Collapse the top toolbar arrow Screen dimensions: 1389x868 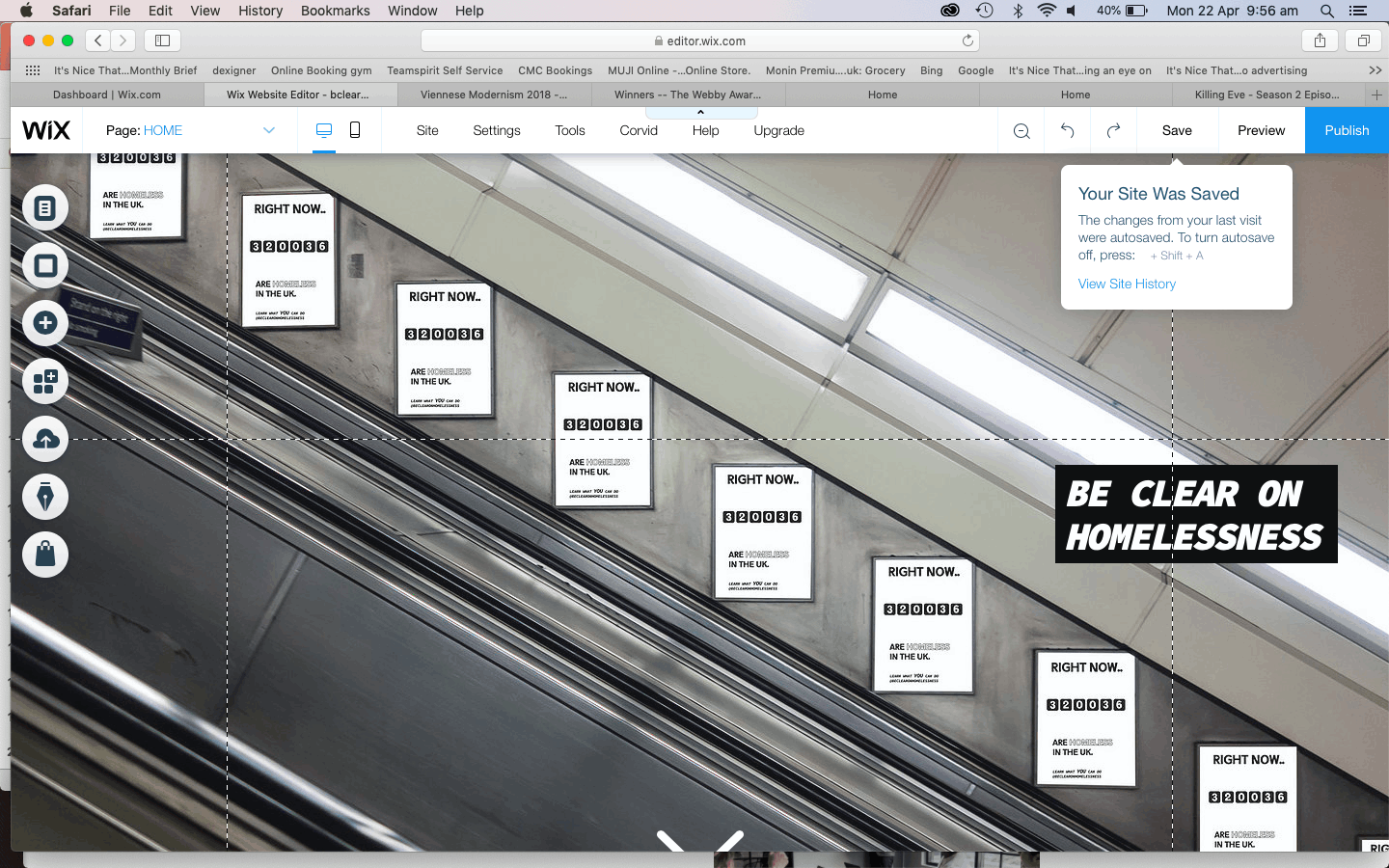(x=700, y=113)
